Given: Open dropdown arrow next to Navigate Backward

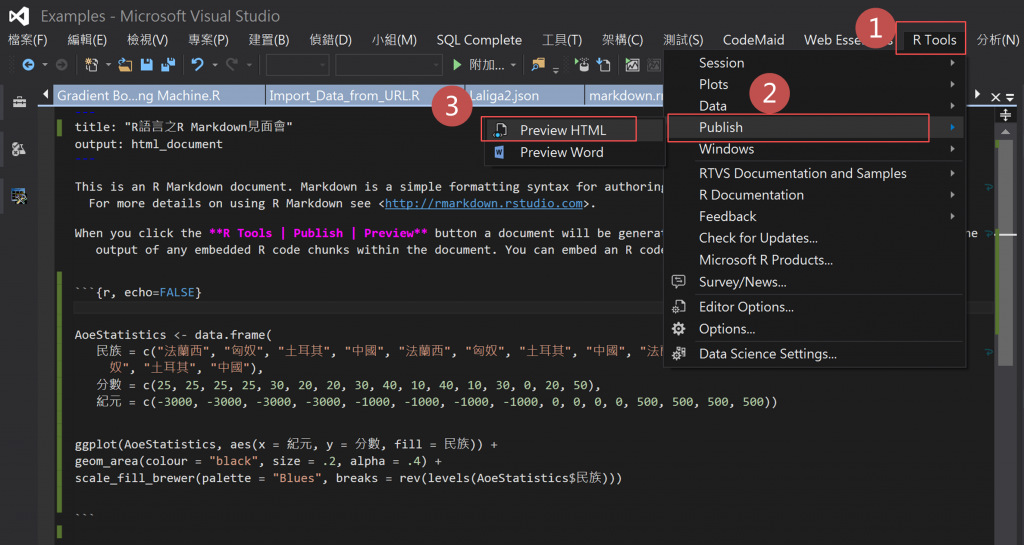Looking at the screenshot, I should pyautogui.click(x=44, y=65).
